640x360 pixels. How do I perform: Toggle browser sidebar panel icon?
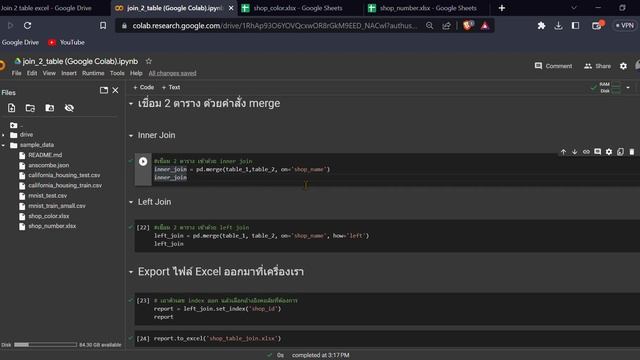point(576,25)
